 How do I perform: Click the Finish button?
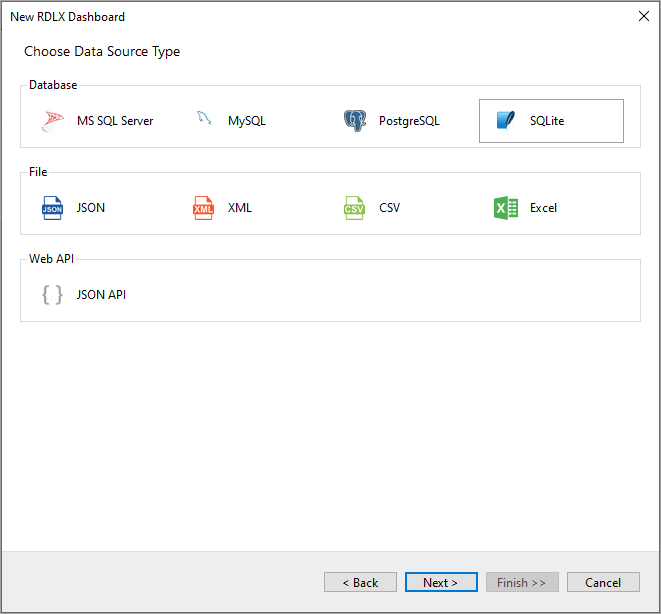pyautogui.click(x=522, y=582)
